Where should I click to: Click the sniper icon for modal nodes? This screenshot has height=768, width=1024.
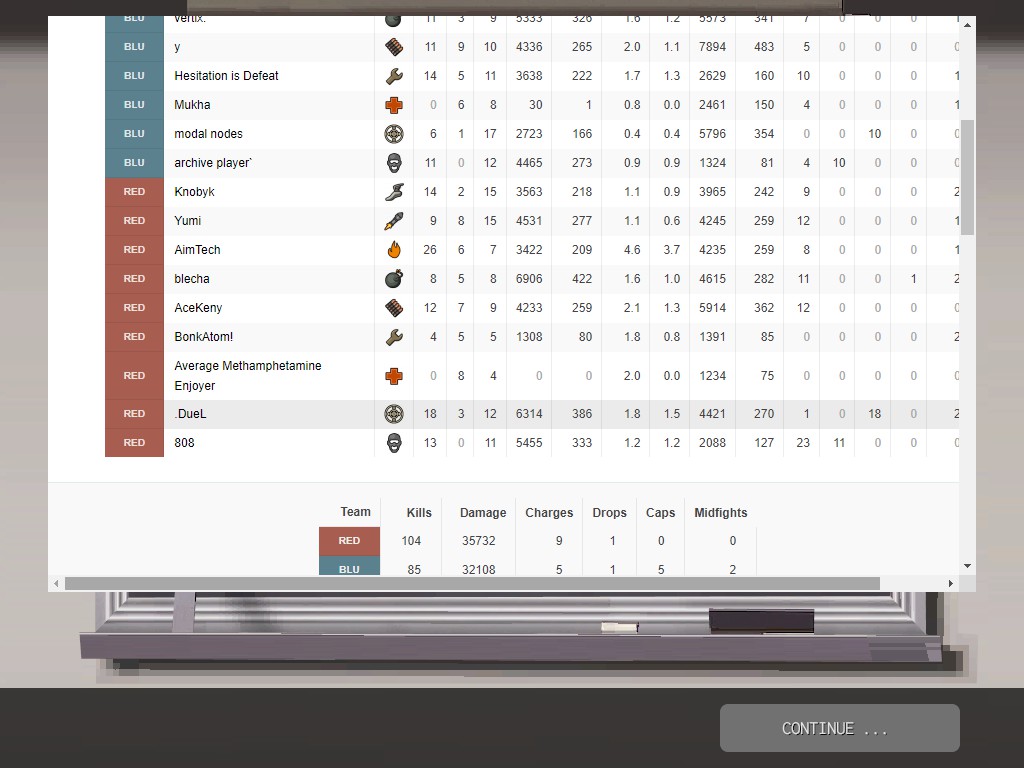click(x=394, y=134)
